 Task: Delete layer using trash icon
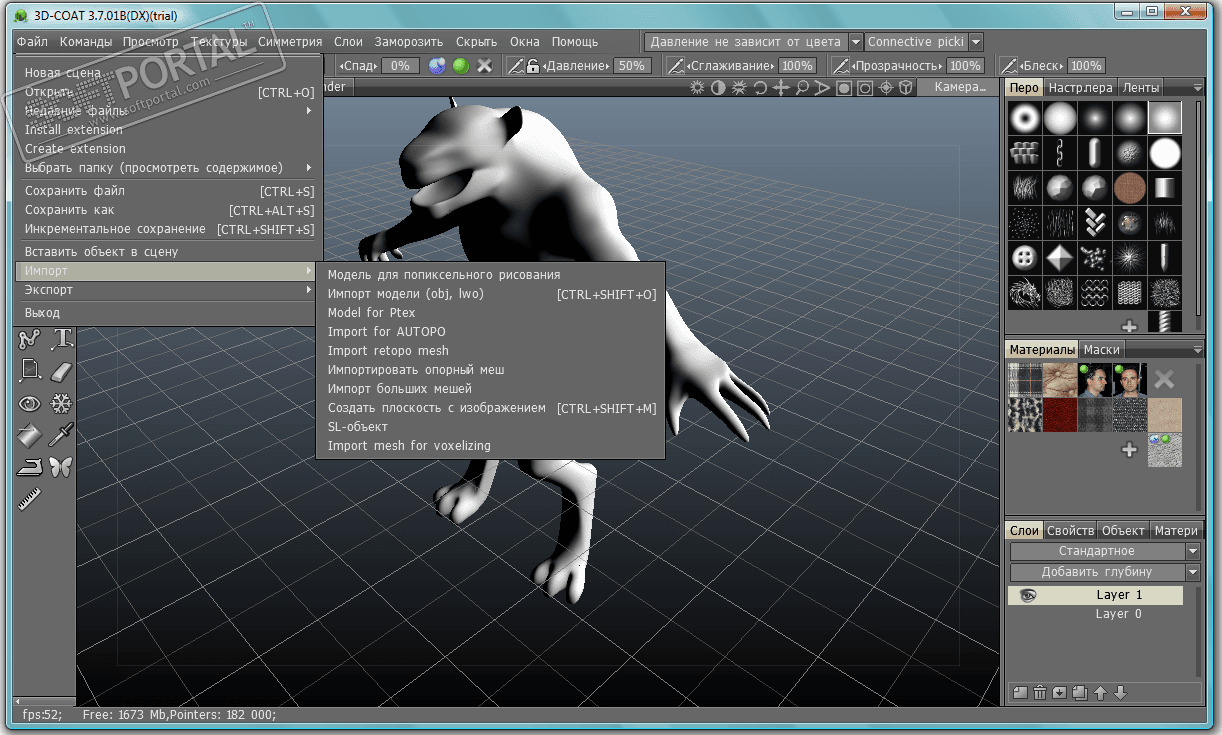pyautogui.click(x=1040, y=692)
